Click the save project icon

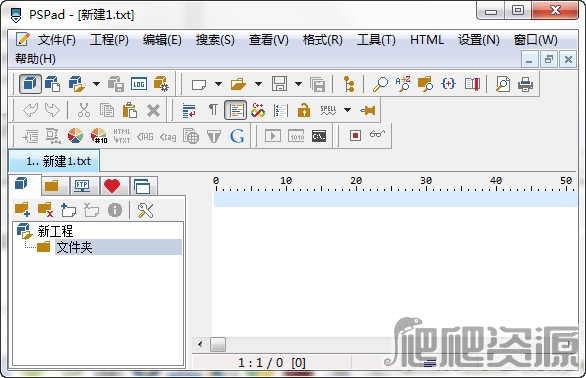tap(116, 84)
